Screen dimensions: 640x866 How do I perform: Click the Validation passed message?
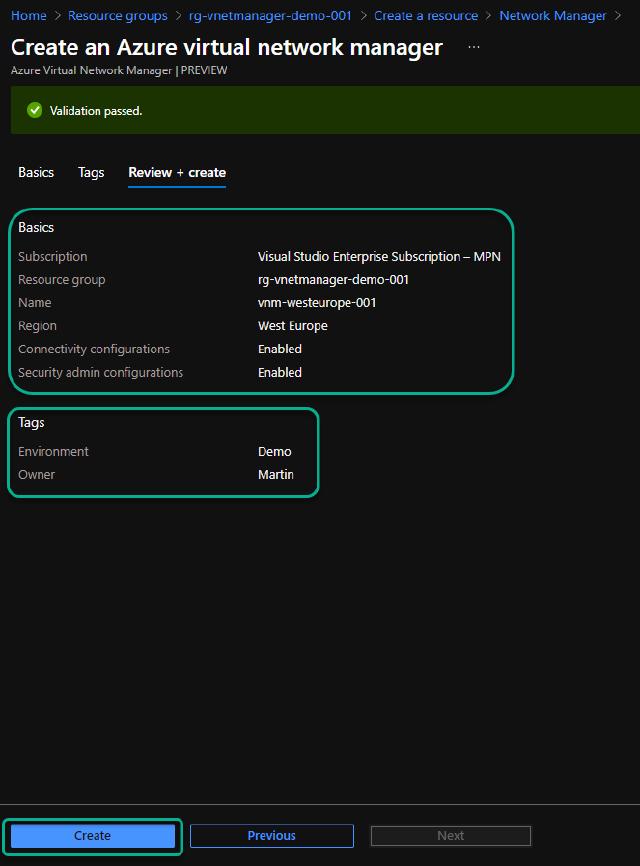pos(96,111)
